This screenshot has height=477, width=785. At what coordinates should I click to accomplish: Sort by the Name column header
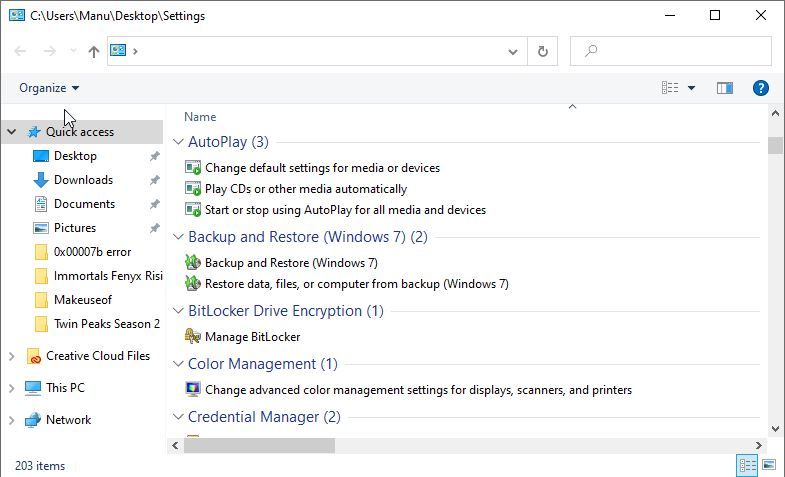click(x=200, y=117)
